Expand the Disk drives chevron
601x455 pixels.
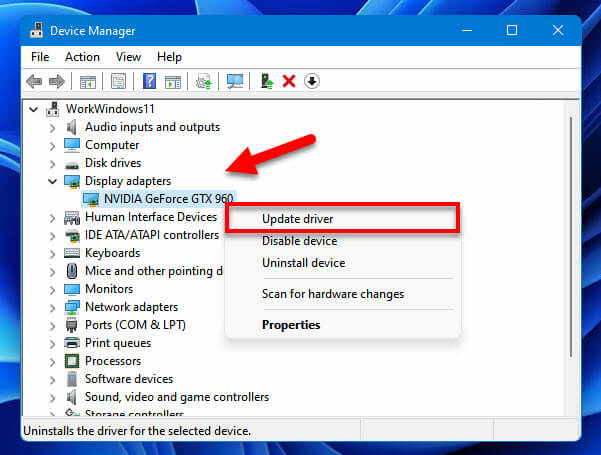(x=53, y=164)
